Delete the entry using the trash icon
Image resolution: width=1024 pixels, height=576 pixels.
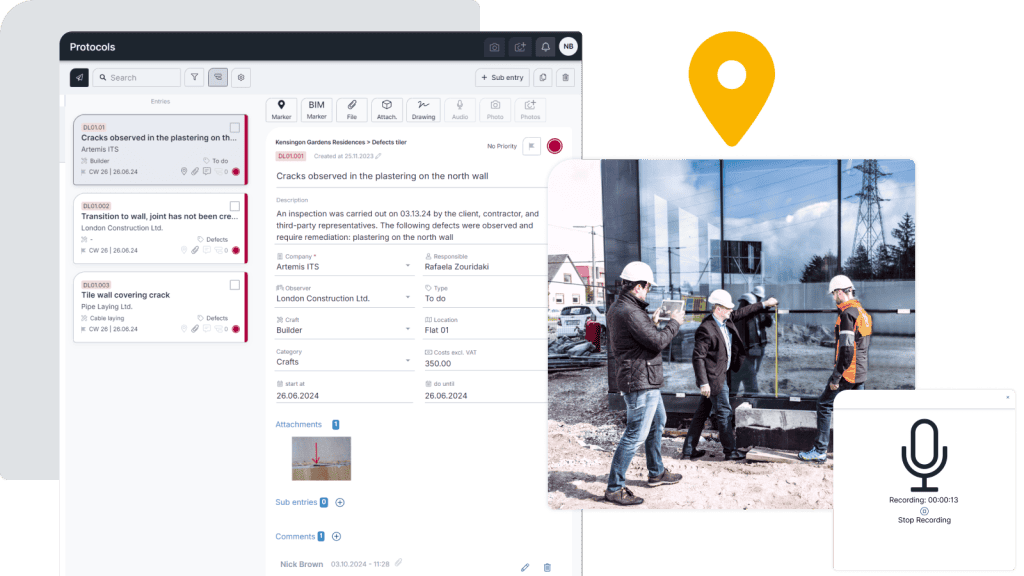(566, 77)
